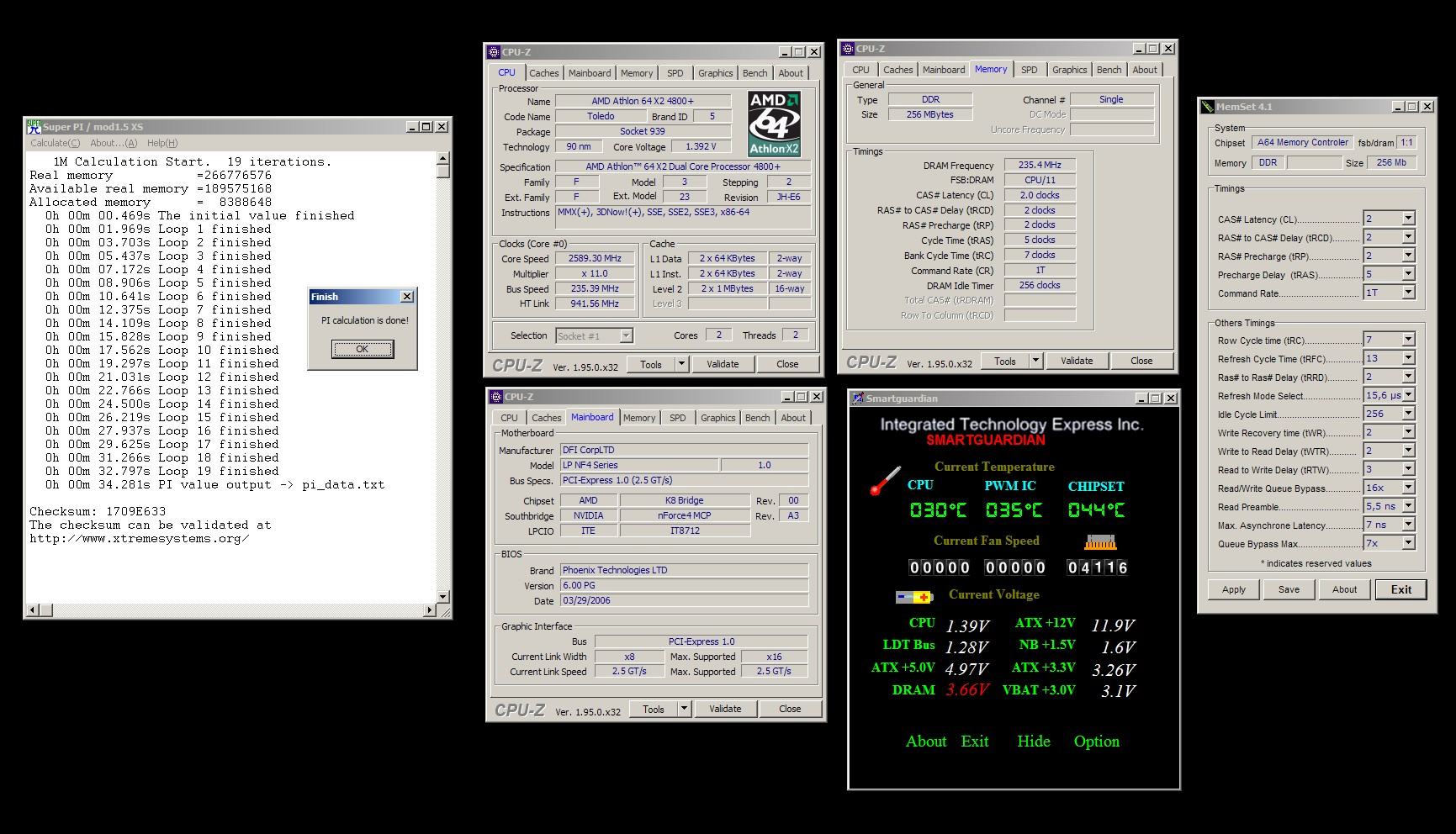Click the About button in MemSet
Viewport: 1456px width, 834px height.
click(1345, 589)
